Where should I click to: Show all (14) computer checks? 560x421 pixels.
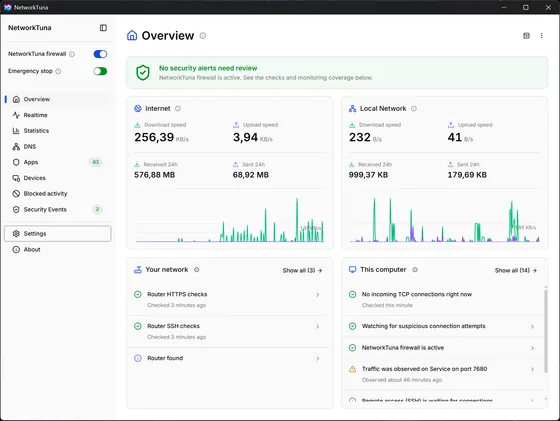516,271
